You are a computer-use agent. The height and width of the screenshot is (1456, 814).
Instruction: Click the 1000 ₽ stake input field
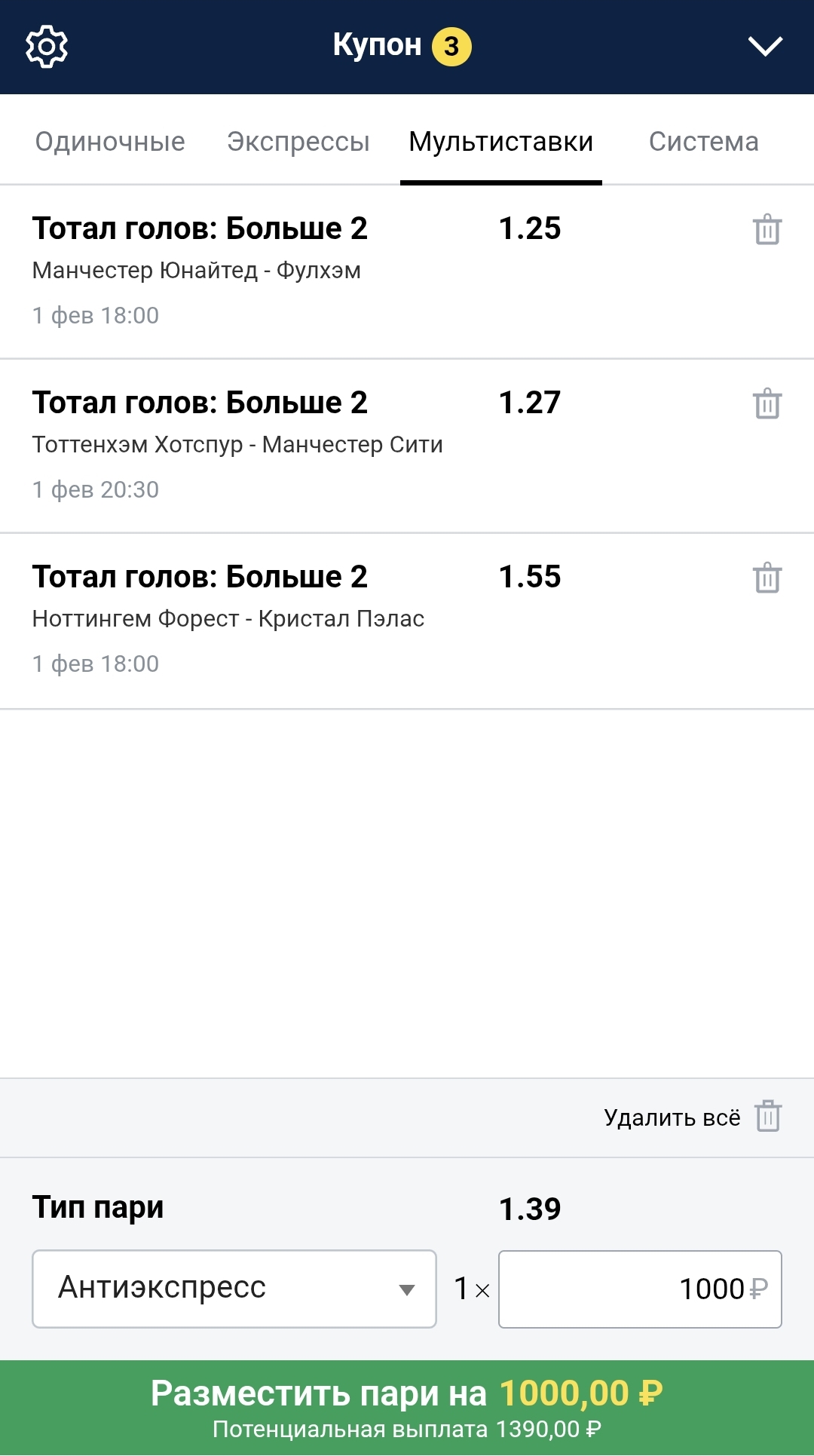tap(639, 1289)
